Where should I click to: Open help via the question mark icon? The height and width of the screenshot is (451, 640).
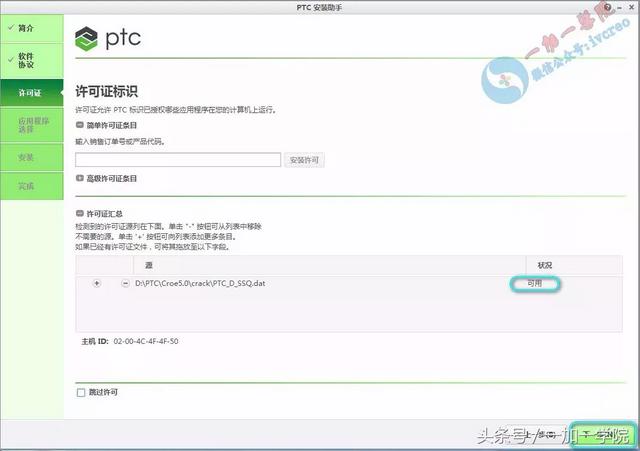click(608, 7)
